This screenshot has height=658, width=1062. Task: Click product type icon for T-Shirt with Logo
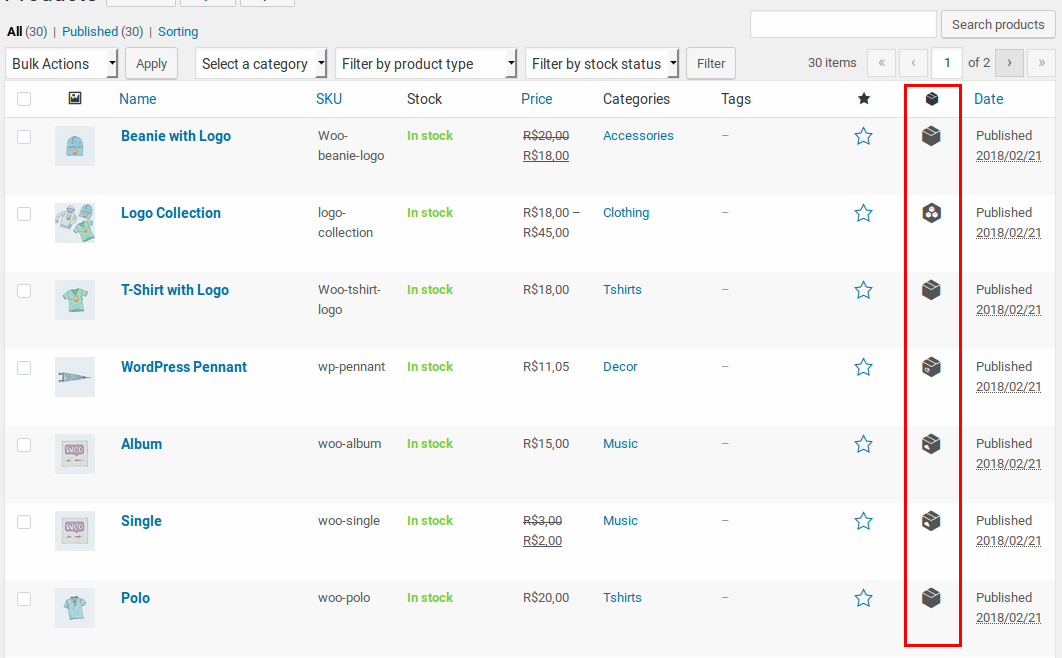click(931, 290)
